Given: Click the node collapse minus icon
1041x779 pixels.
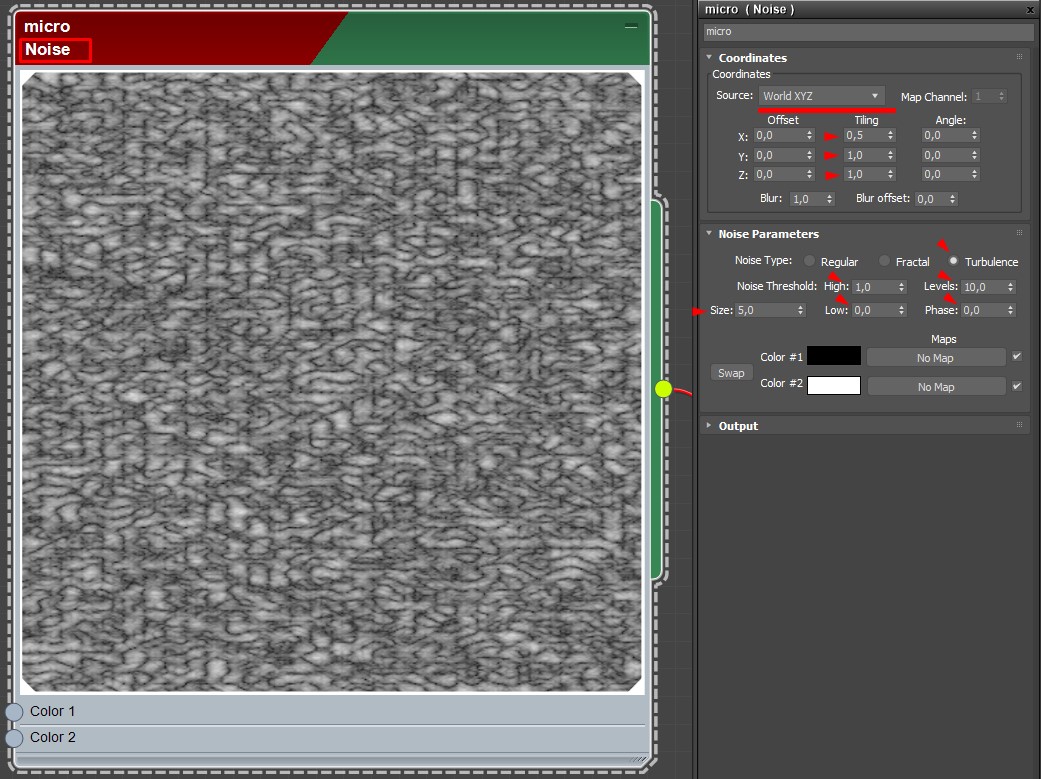Looking at the screenshot, I should coord(631,26).
